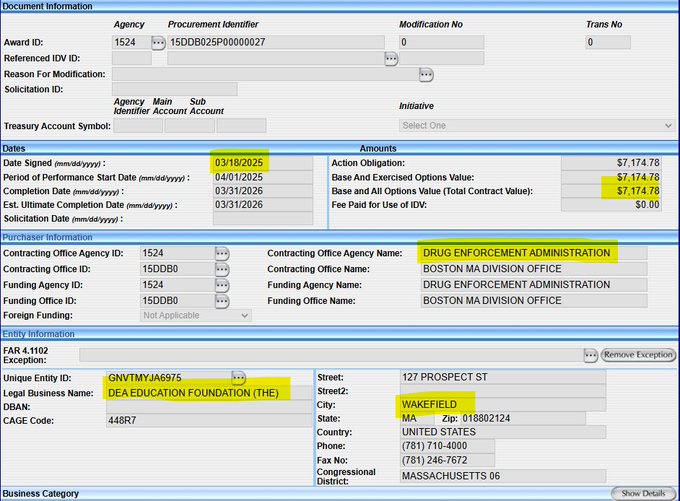
Task: Click the Date Signed field
Action: tap(263, 163)
